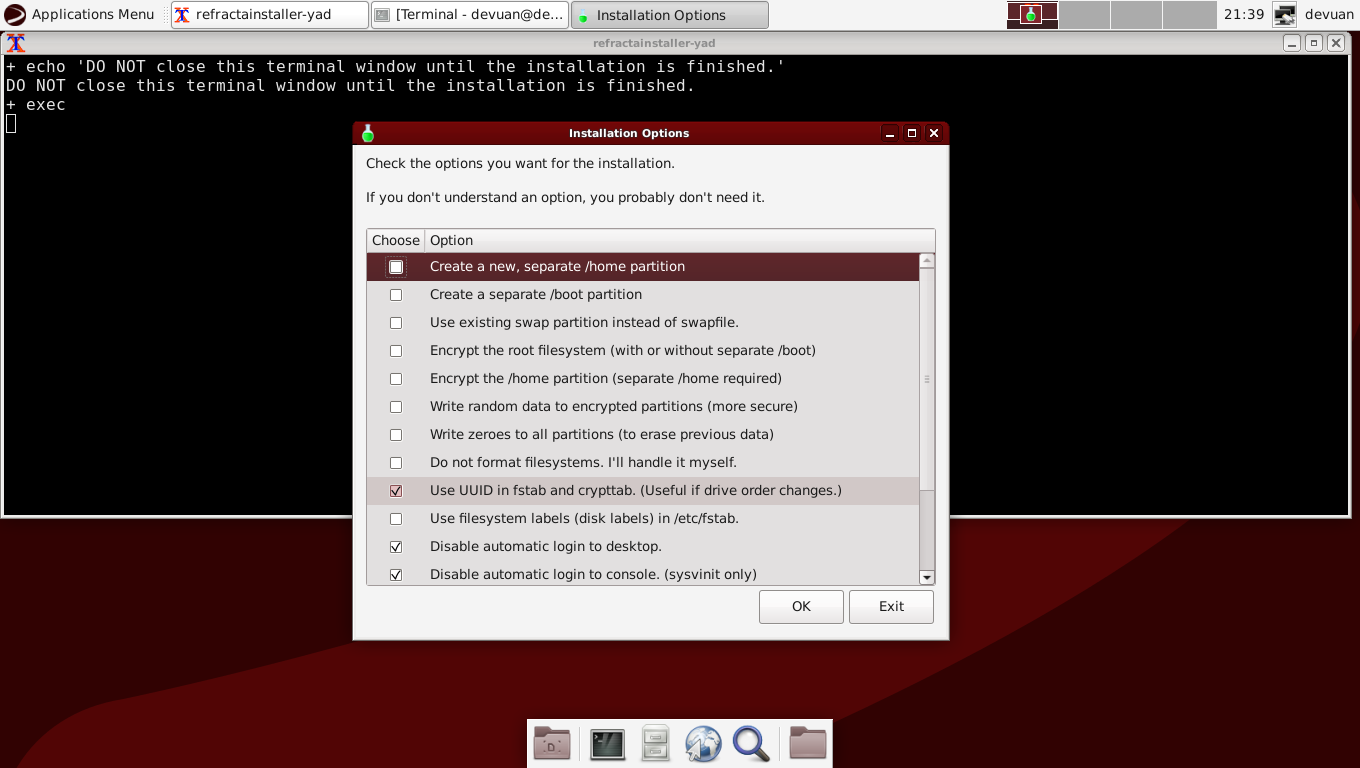Show desktop using first dock icon

[552, 743]
